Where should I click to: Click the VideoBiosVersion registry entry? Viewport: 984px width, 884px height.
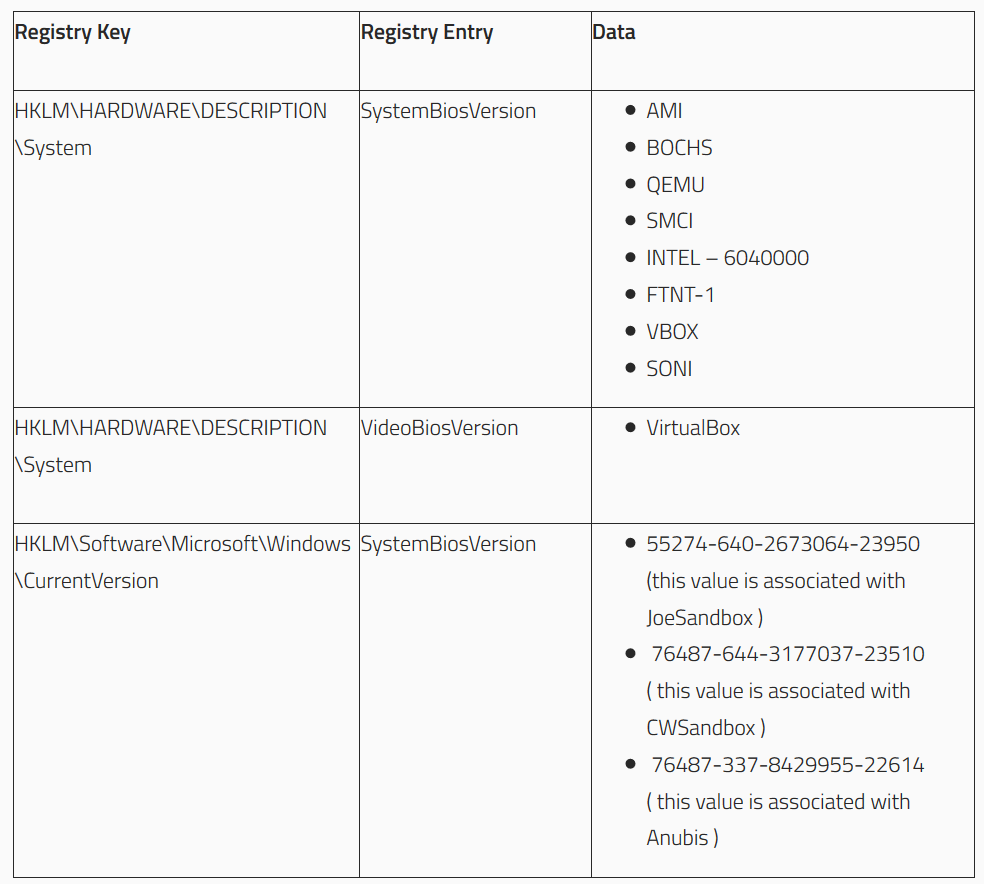coord(439,428)
